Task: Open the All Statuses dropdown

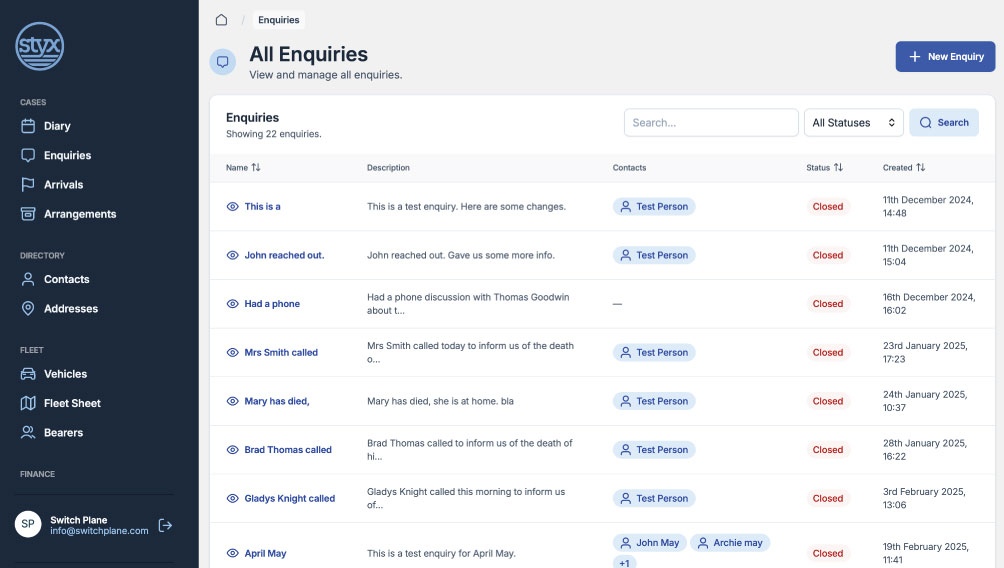Action: (x=853, y=123)
